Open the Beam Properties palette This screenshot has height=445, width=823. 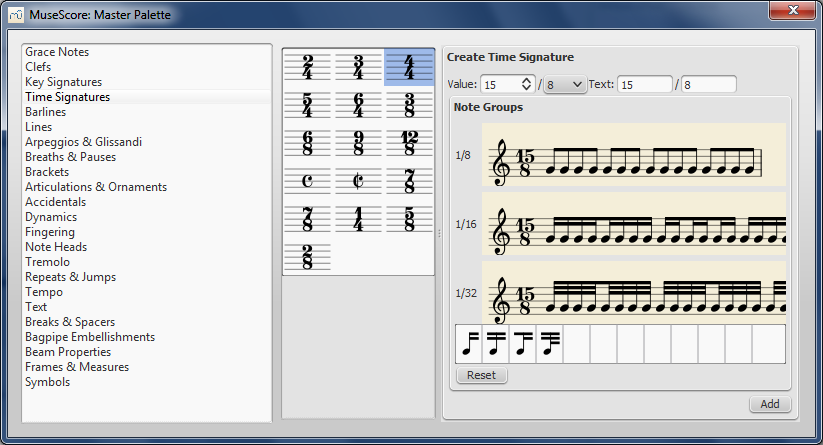click(x=68, y=352)
